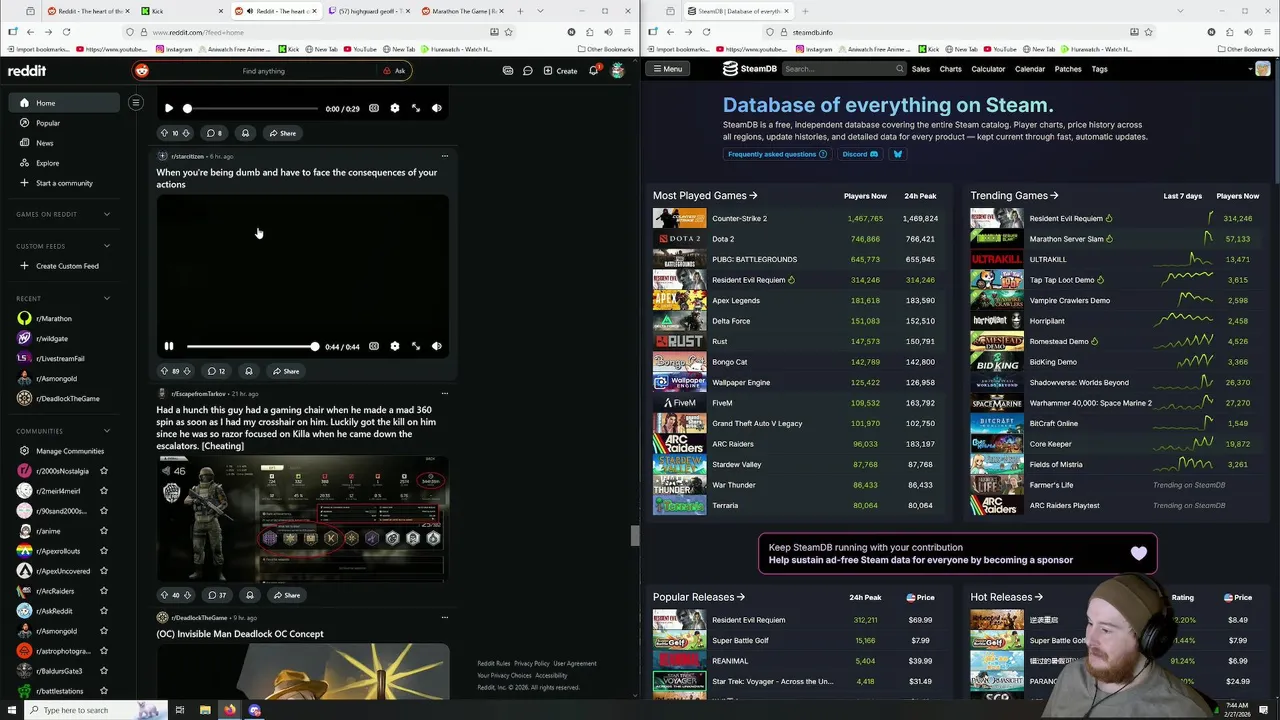Reload the SteamDB browser page

(x=706, y=32)
